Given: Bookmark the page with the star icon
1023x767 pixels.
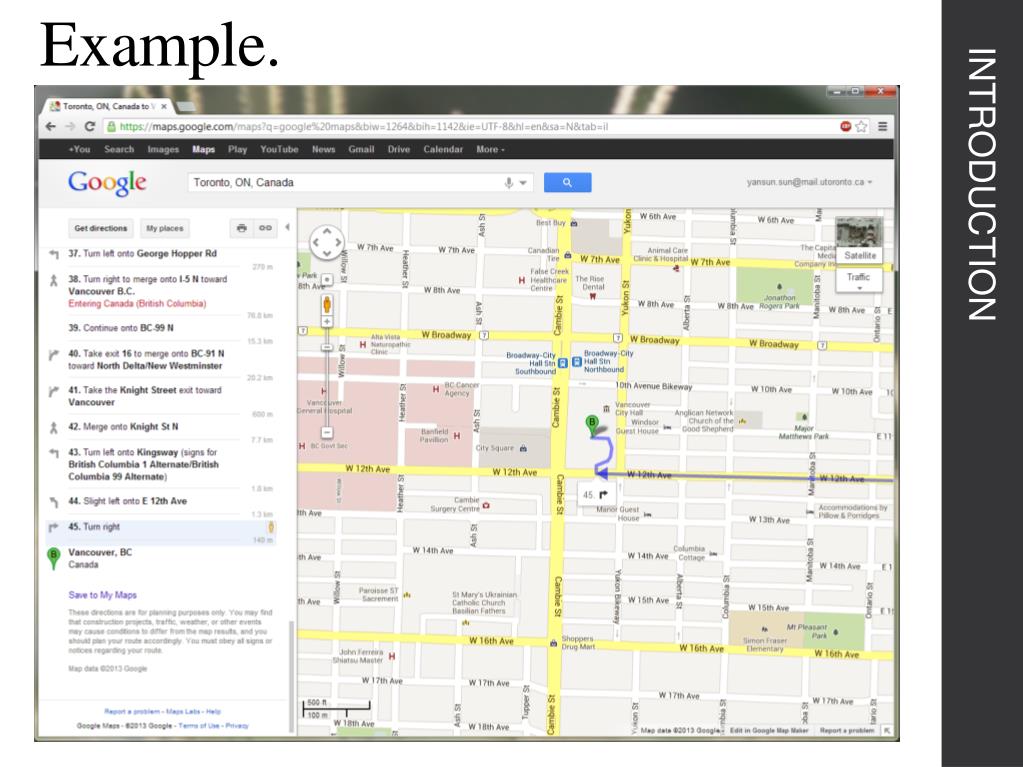Looking at the screenshot, I should coord(861,127).
